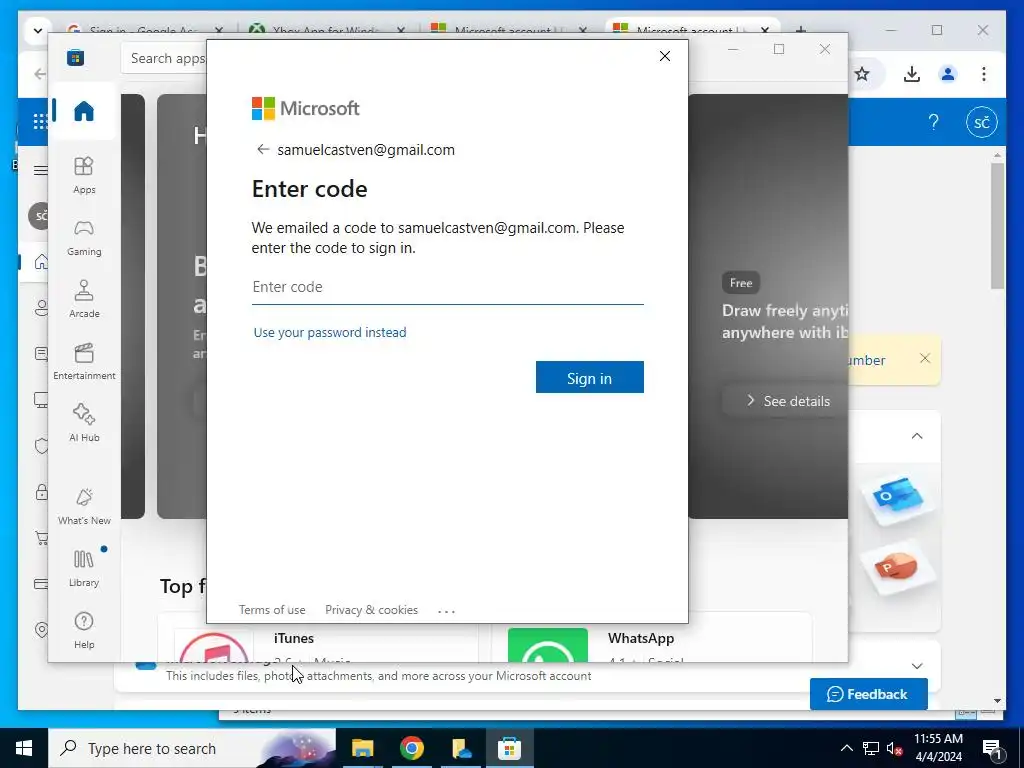Viewport: 1024px width, 768px height.
Task: Open File Explorer from taskbar
Action: (x=362, y=748)
